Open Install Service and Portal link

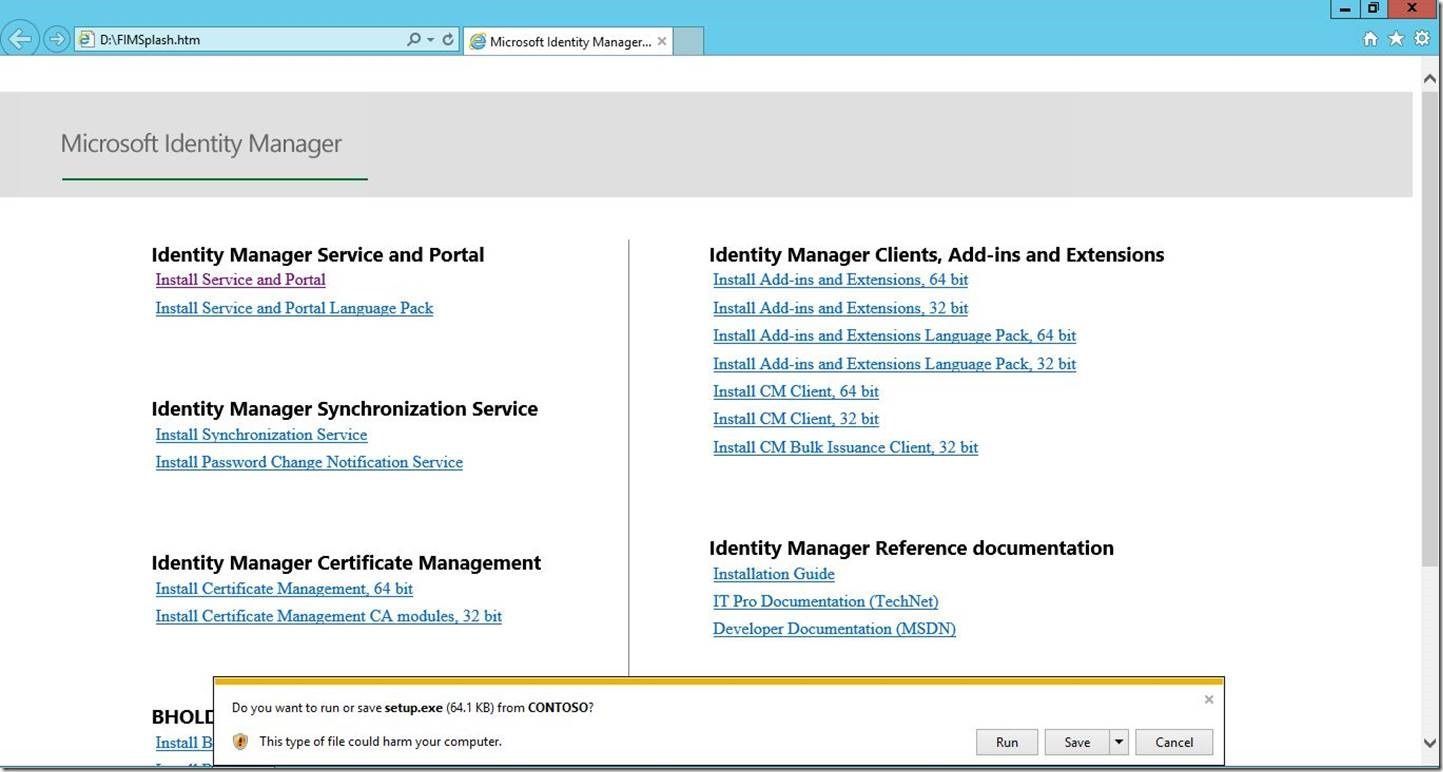point(240,280)
